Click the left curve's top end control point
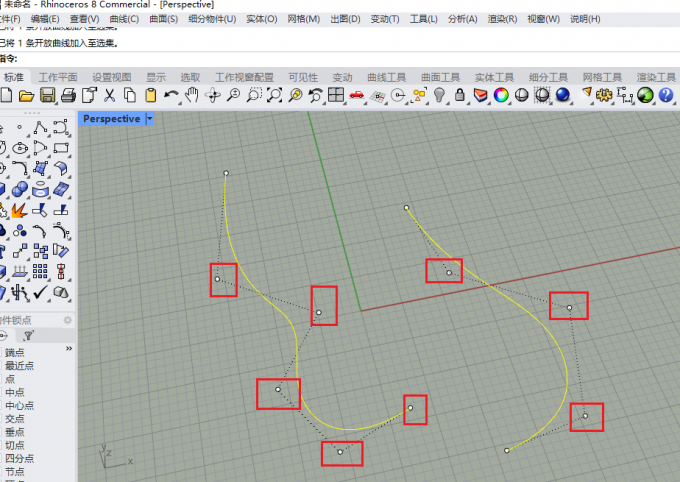The width and height of the screenshot is (680, 482). tap(226, 173)
